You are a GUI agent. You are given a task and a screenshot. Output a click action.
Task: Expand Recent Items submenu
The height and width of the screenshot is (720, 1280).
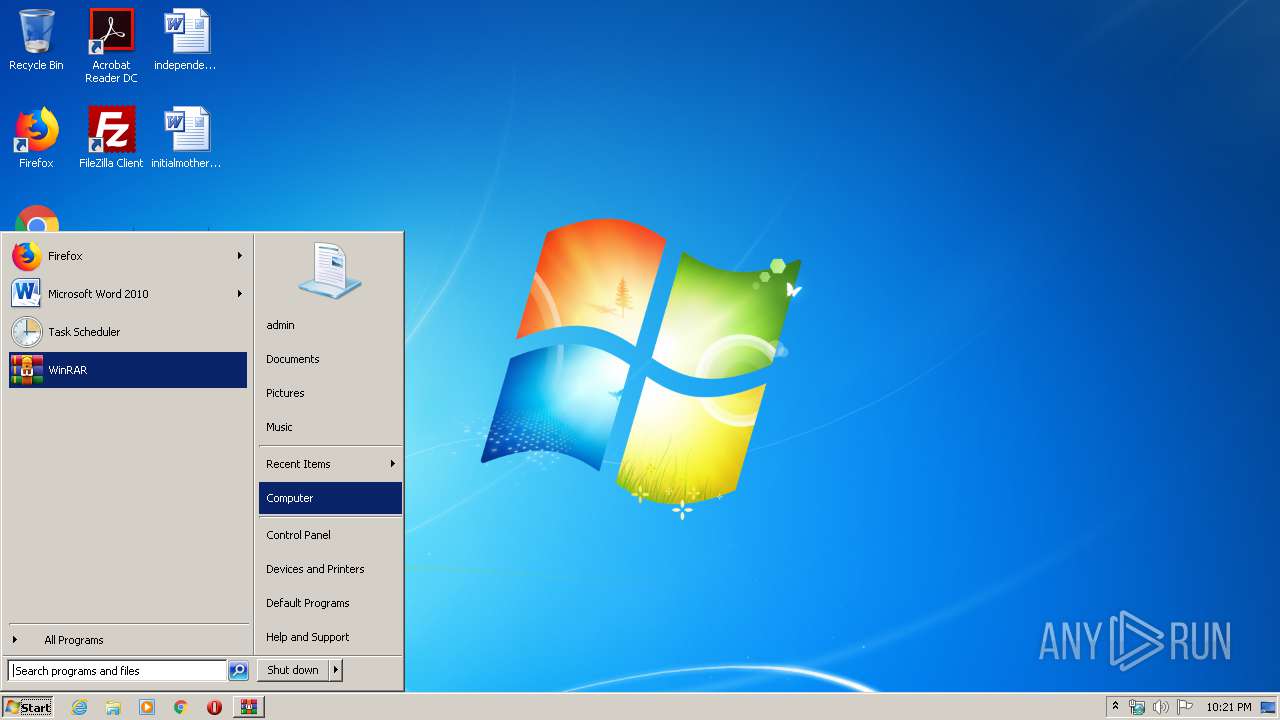[x=330, y=464]
